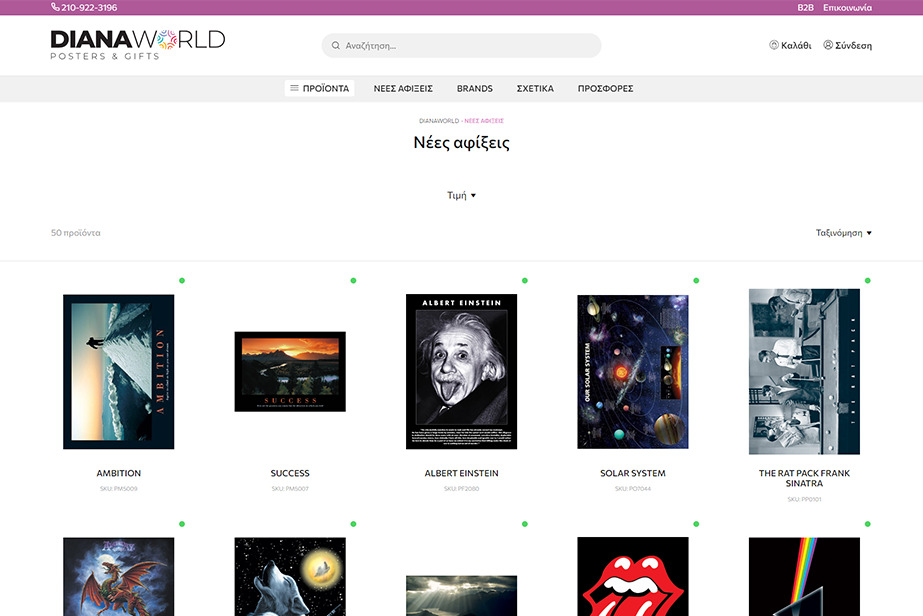Click the SKU text under Albert Einstein
The image size is (923, 616).
click(462, 489)
